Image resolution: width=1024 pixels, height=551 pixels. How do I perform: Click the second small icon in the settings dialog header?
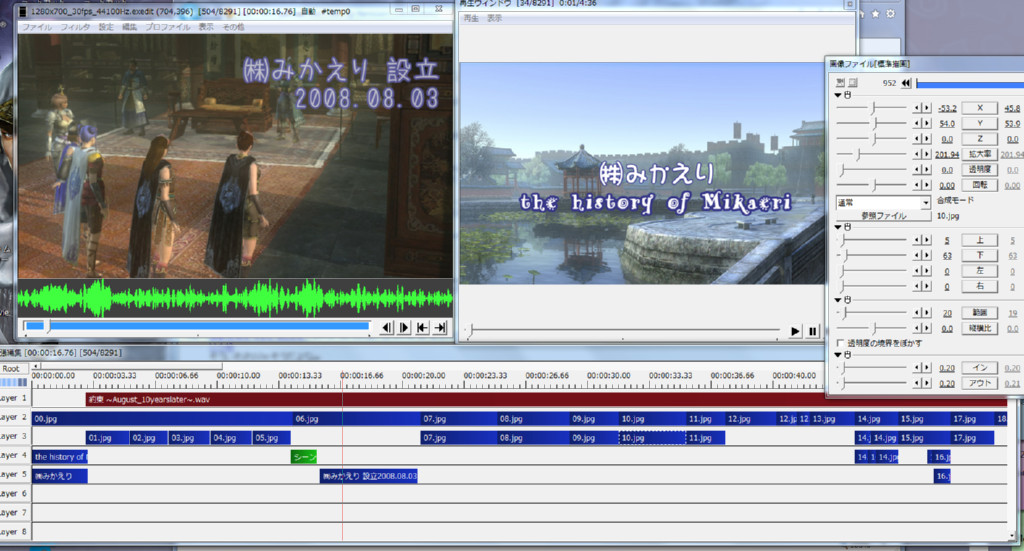(853, 83)
